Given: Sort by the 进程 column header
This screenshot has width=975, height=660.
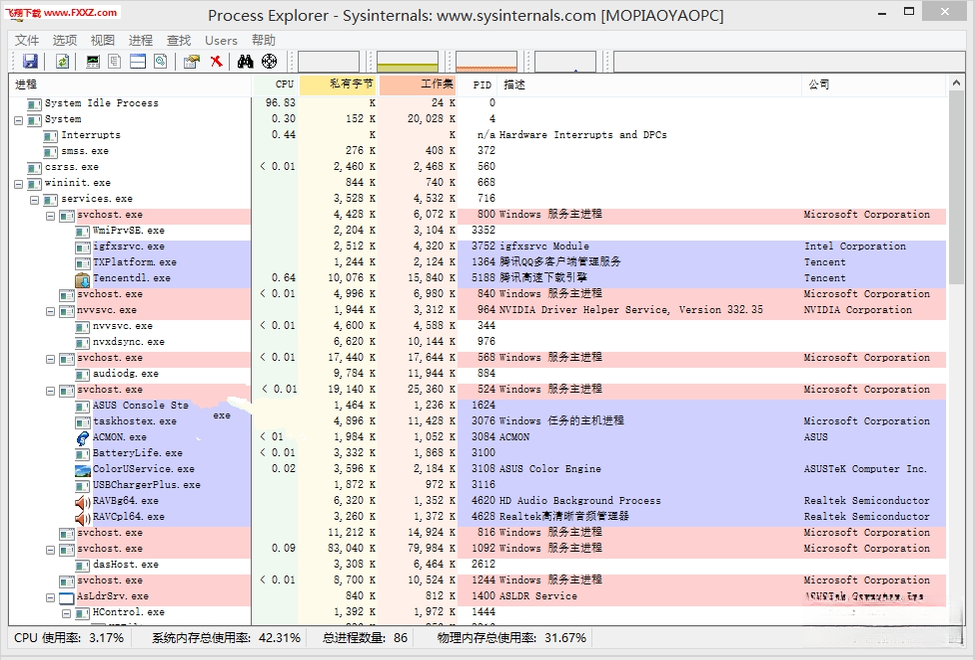Looking at the screenshot, I should (x=130, y=85).
